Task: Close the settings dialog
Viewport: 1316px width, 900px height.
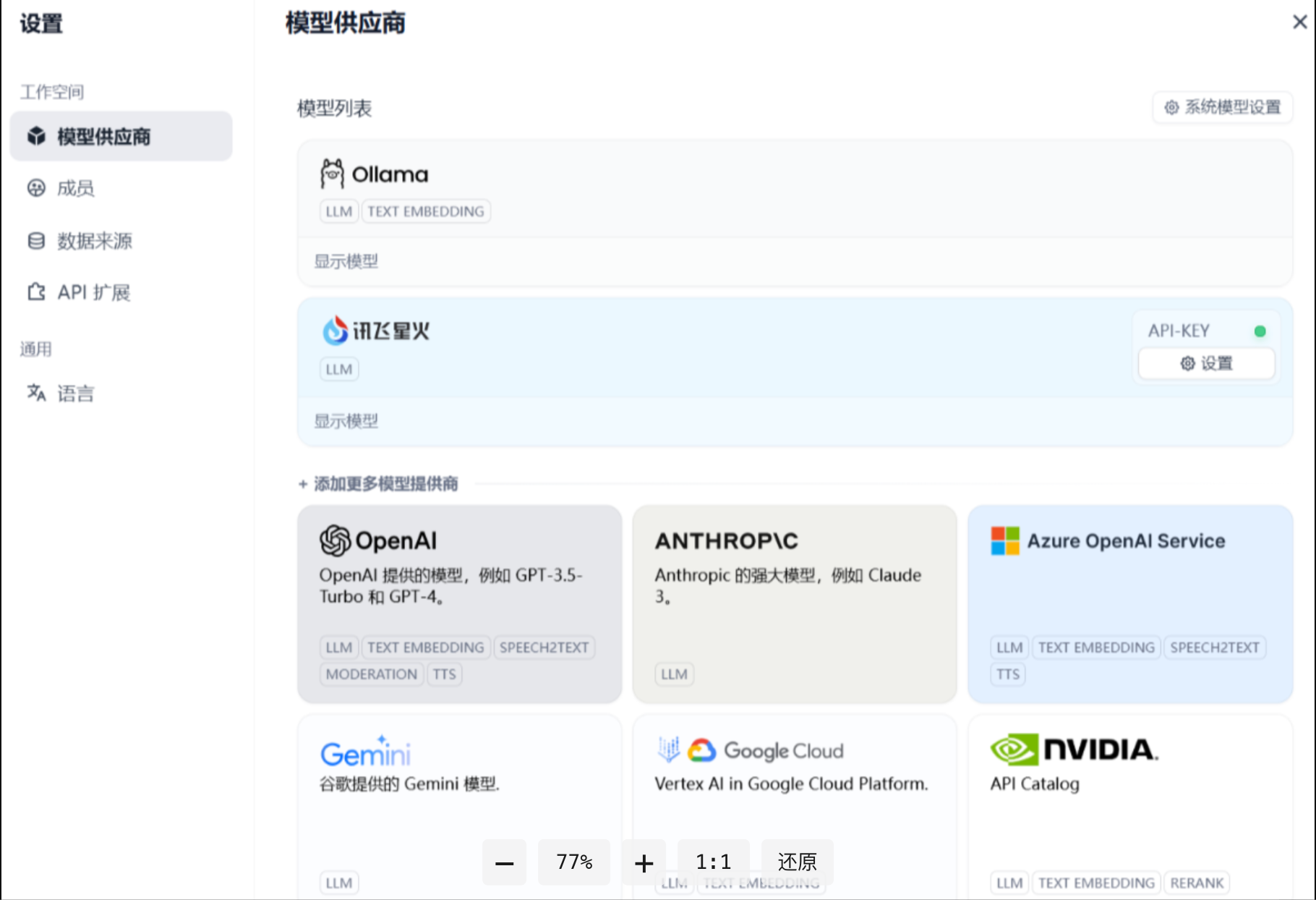Action: click(x=1299, y=22)
